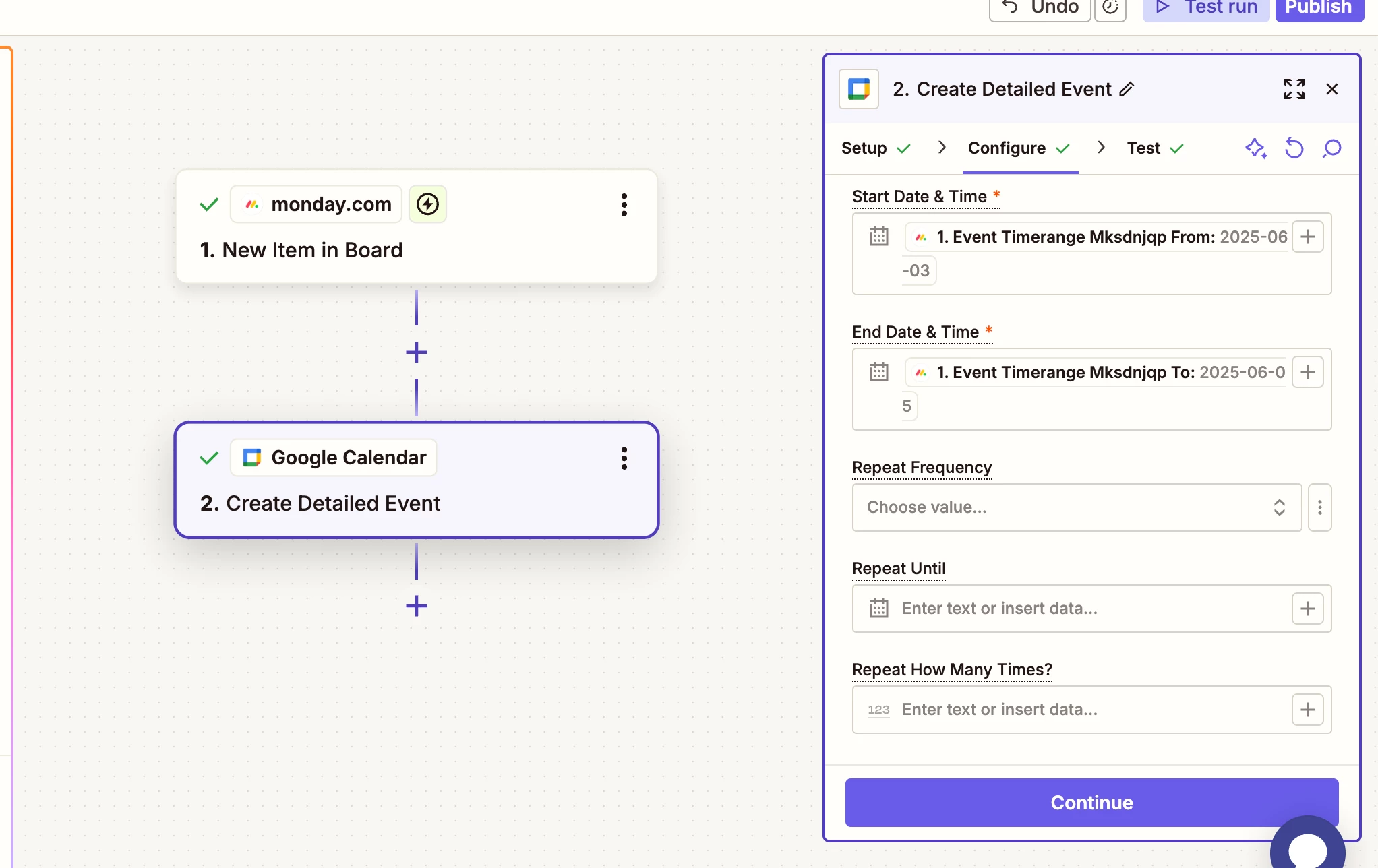Open the New Item in Board step

tap(417, 226)
